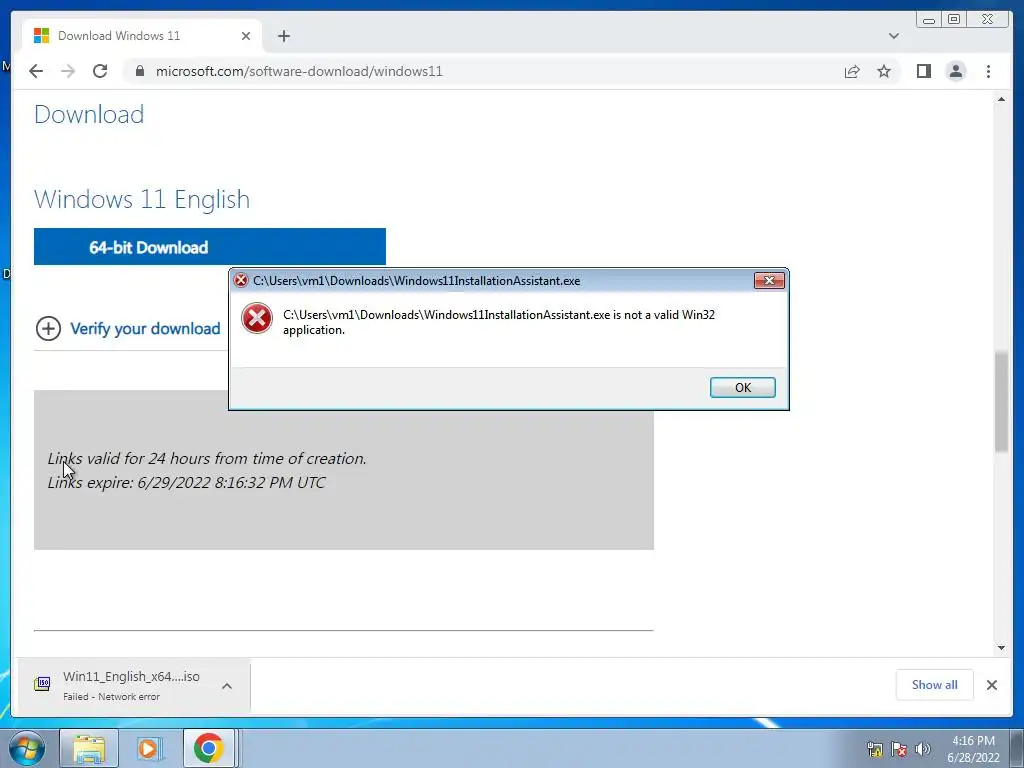
Task: Click the red error icon in dialog
Action: click(257, 319)
